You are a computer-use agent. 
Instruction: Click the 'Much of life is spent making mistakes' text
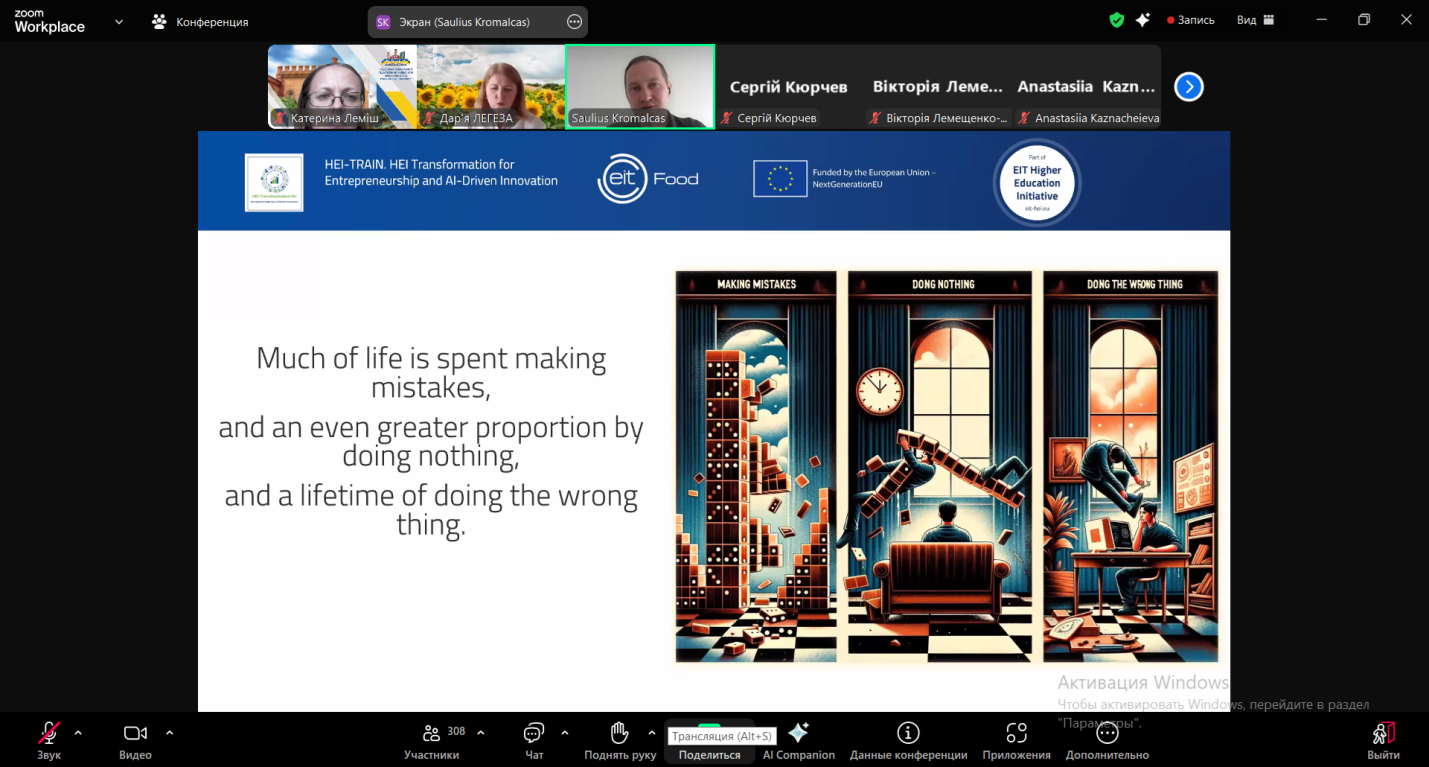pos(431,372)
